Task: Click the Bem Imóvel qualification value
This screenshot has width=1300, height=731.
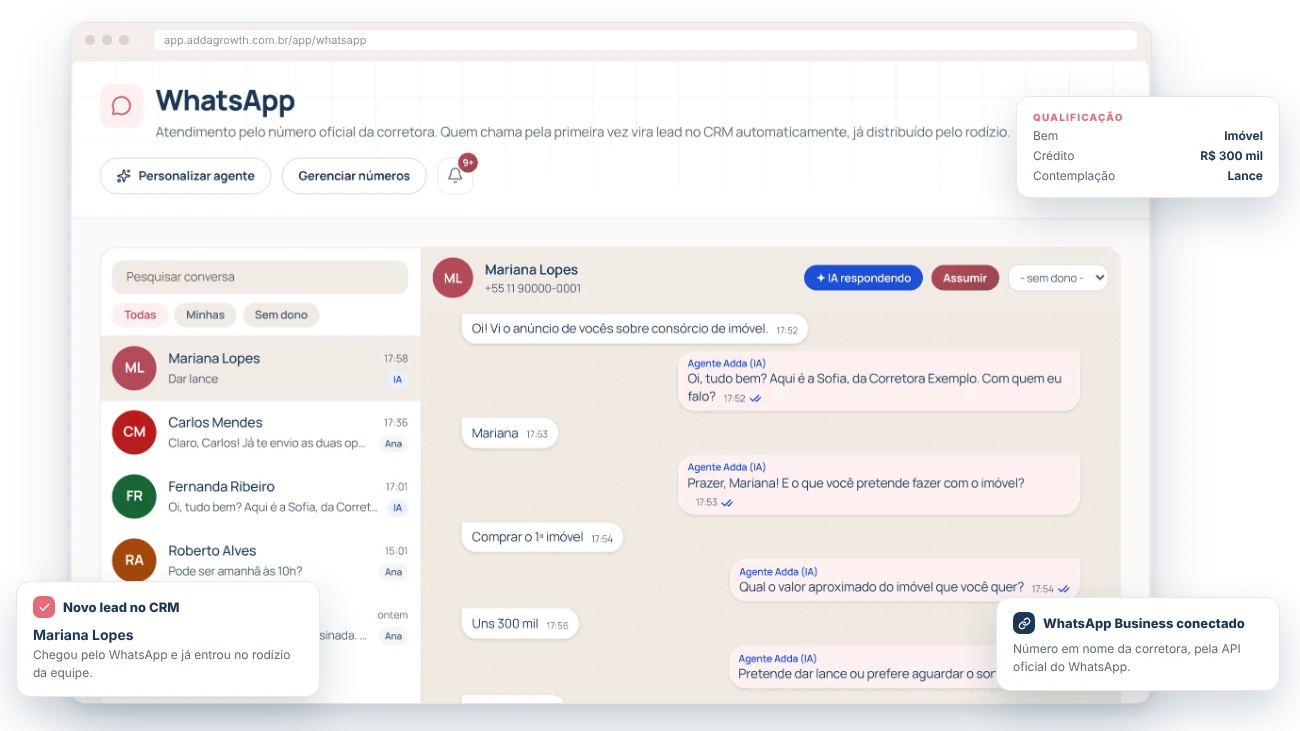Action: (x=1243, y=136)
